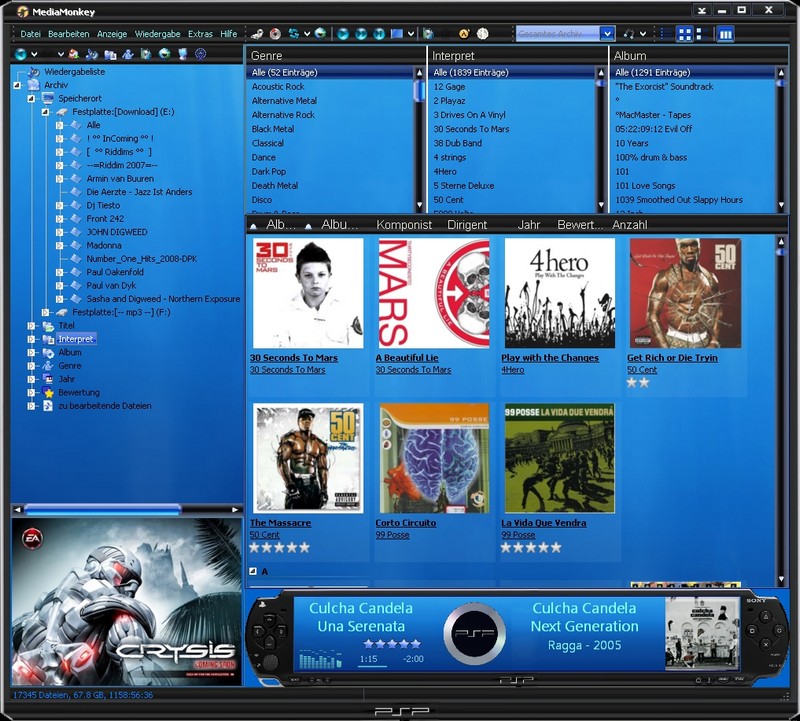This screenshot has width=800, height=721.
Task: Click the D-pad right arrow on PSP player
Action: pyautogui.click(x=280, y=631)
